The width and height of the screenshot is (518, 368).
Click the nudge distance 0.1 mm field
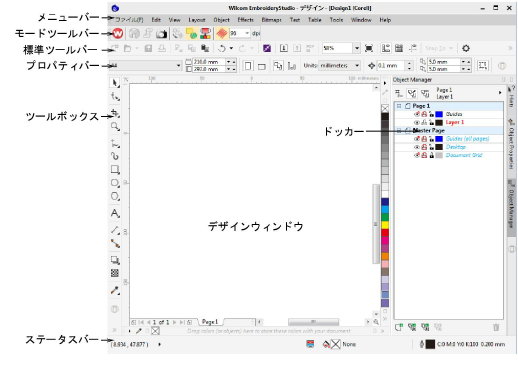tap(391, 66)
